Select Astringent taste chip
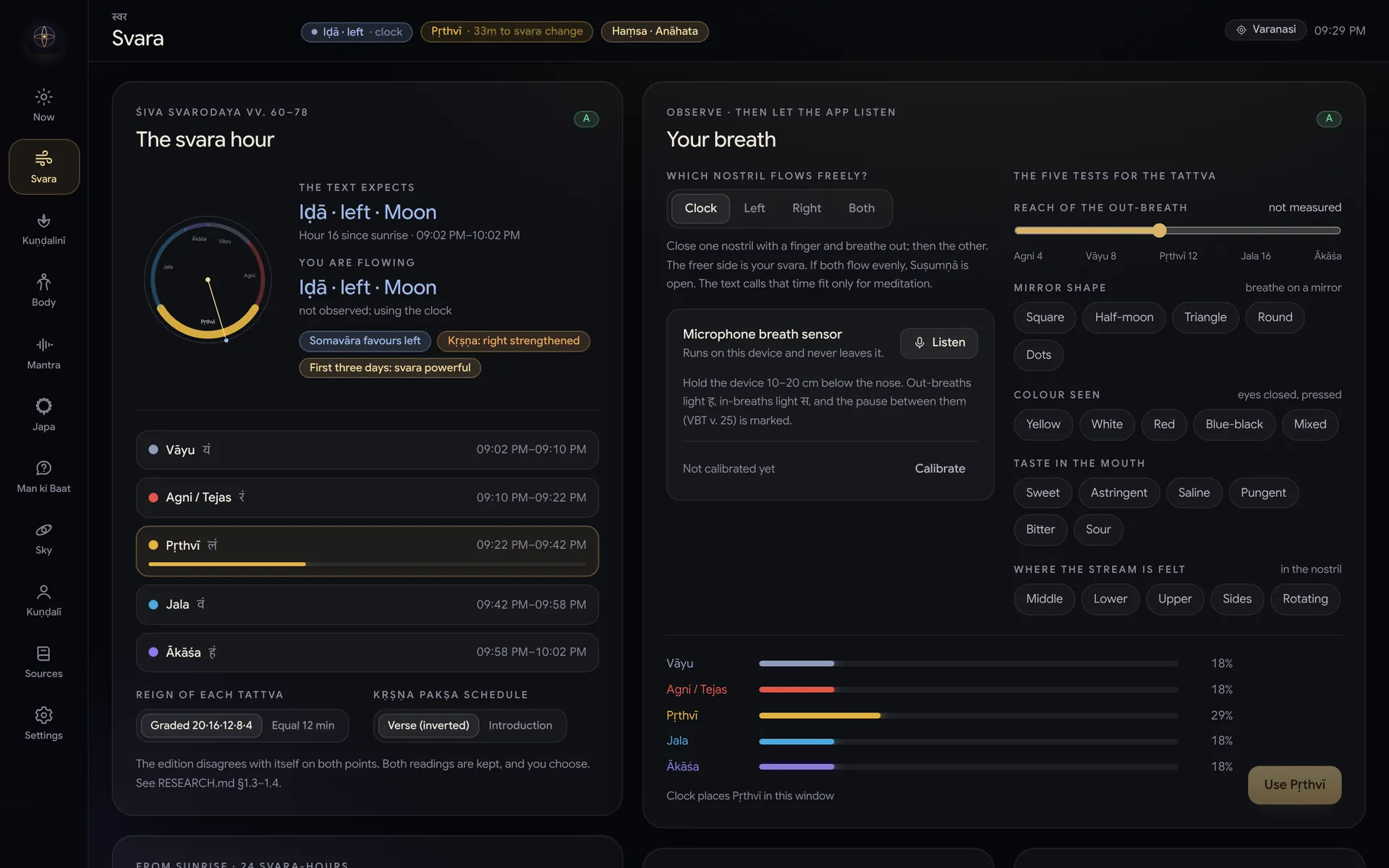1389x868 pixels. pos(1118,493)
